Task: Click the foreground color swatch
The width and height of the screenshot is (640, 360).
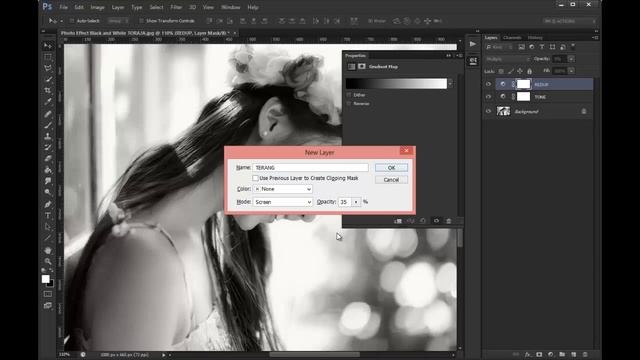Action: tap(45, 279)
